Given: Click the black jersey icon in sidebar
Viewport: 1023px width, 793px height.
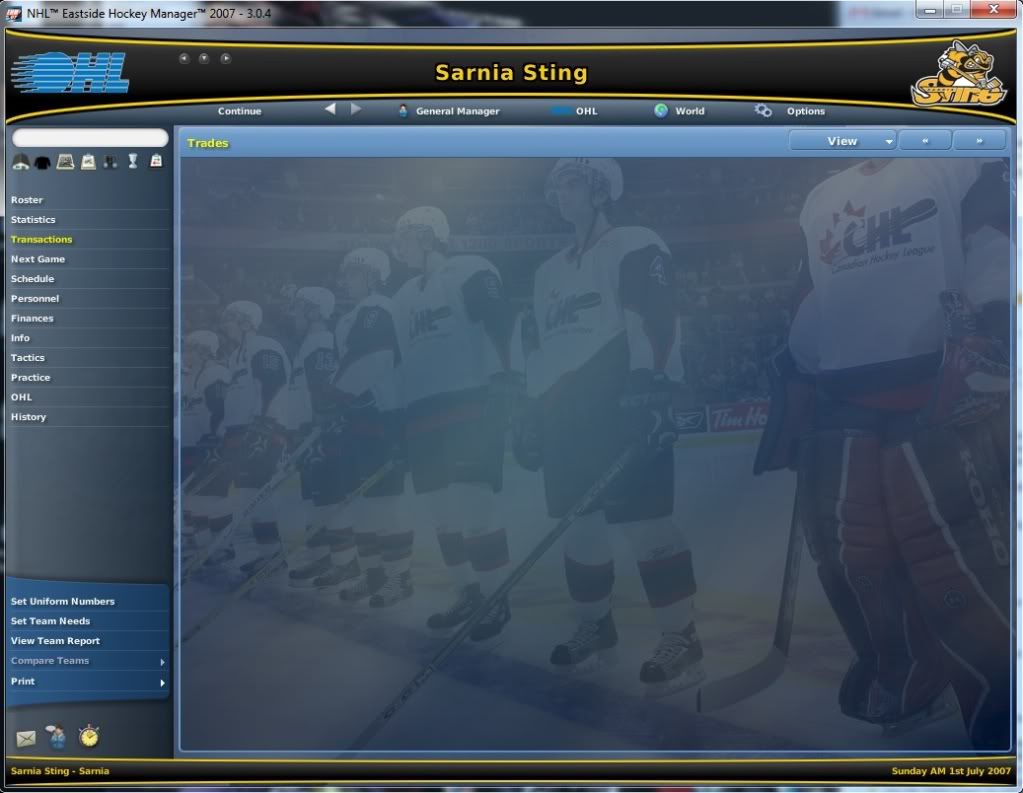Looking at the screenshot, I should 42,161.
